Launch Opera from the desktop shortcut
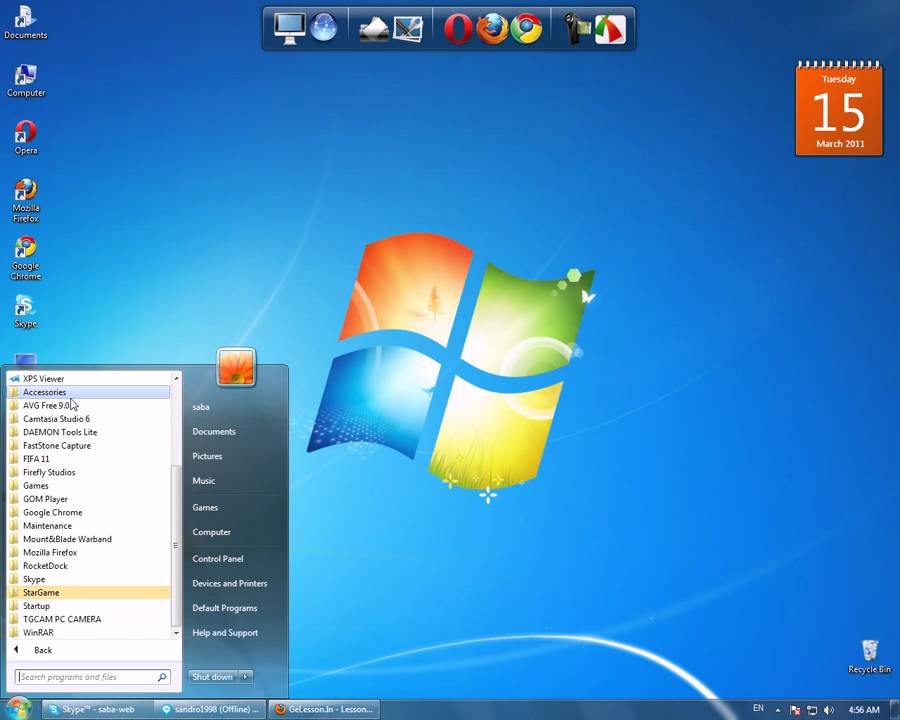 [25, 138]
